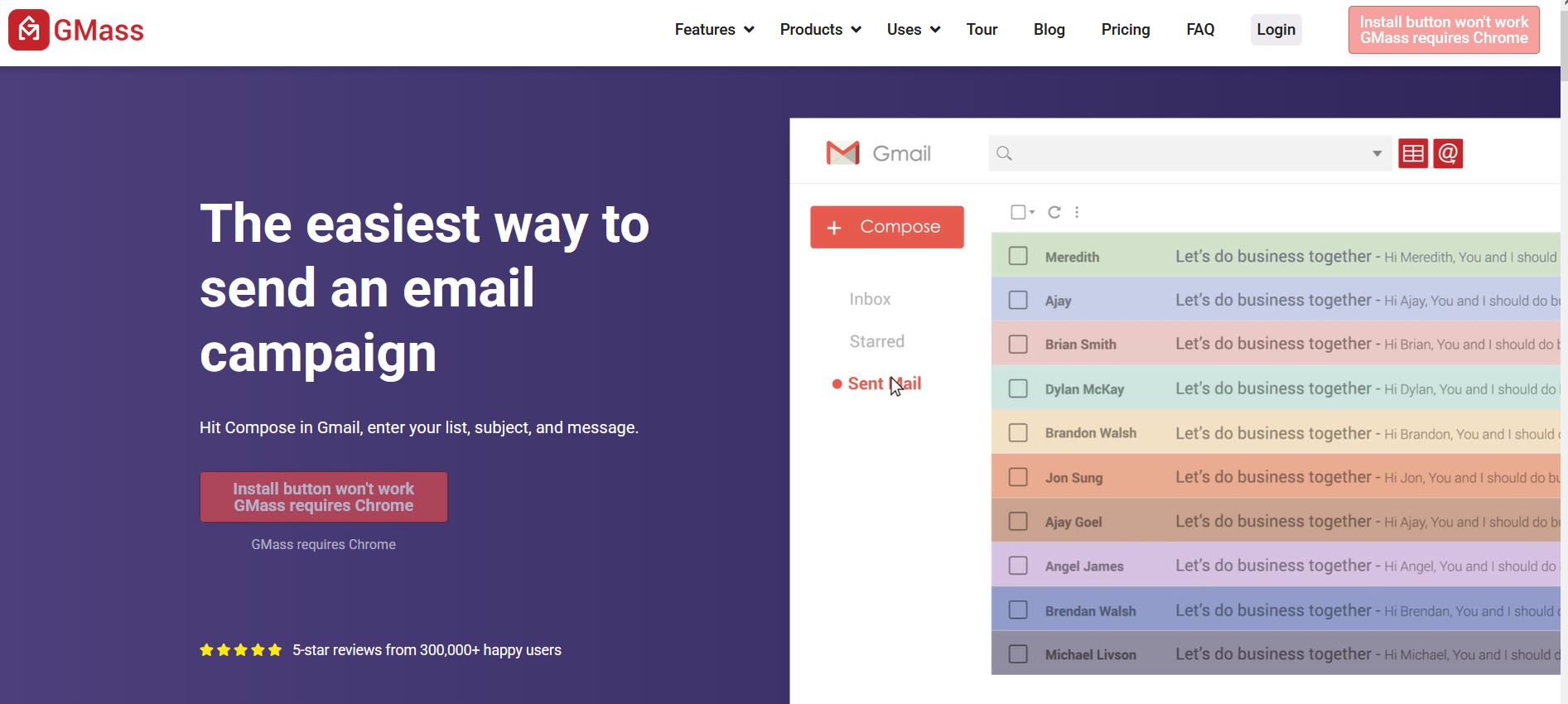Check the Brian Smith email checkbox
Viewport: 1568px width, 704px height.
click(1018, 344)
